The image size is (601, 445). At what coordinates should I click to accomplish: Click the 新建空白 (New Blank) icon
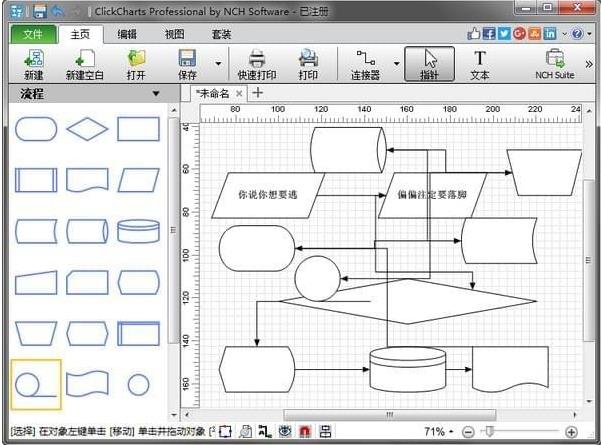click(84, 64)
